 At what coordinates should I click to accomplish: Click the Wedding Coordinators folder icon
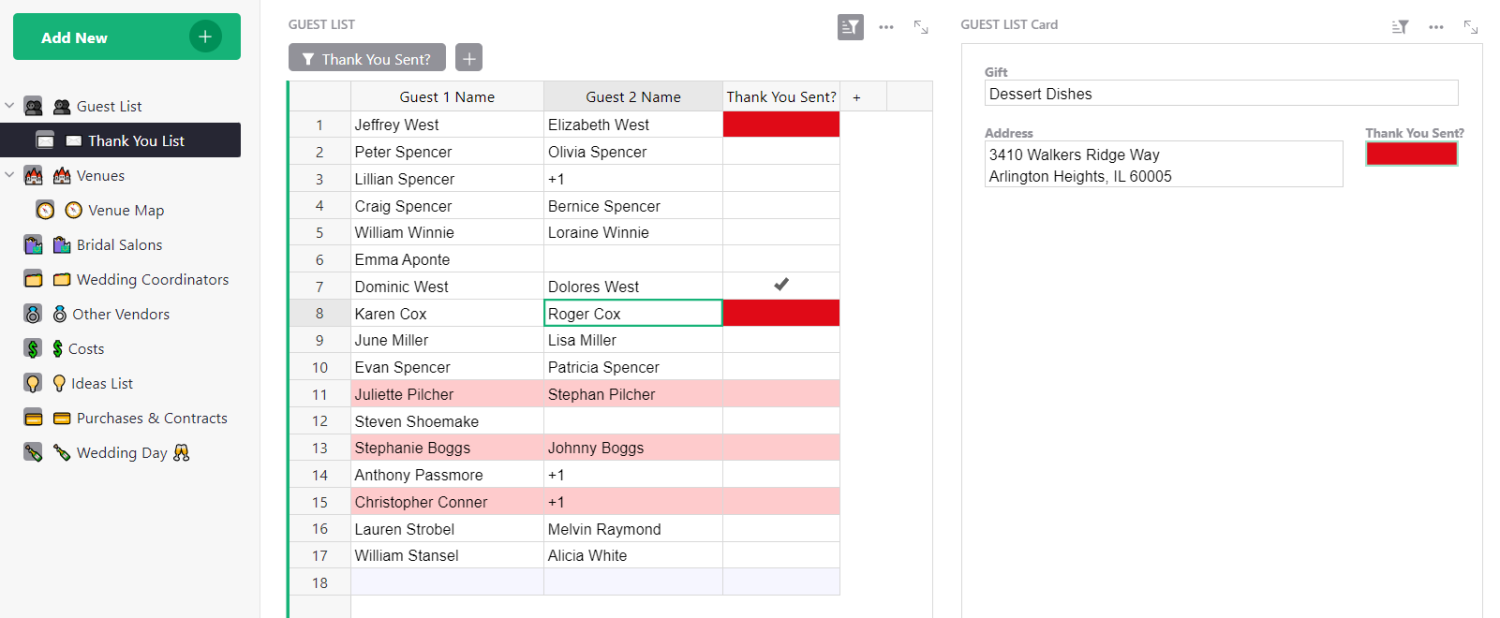pos(33,279)
